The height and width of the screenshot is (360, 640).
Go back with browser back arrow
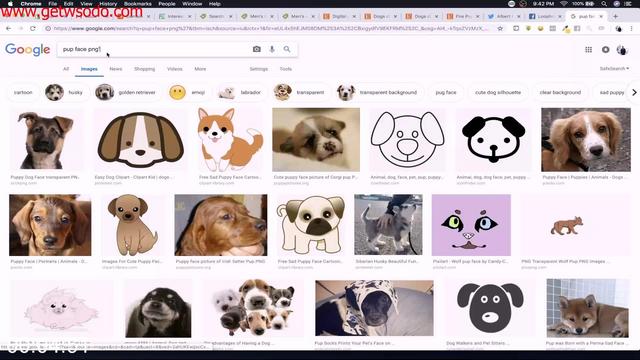pos(9,28)
